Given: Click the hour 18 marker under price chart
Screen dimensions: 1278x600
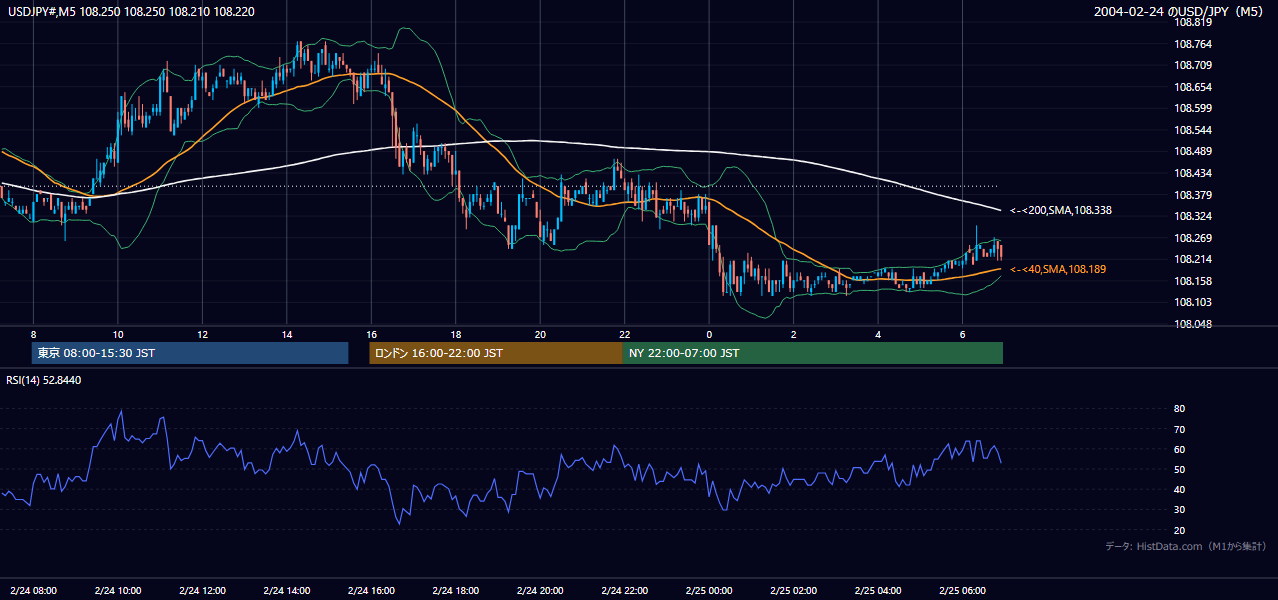Looking at the screenshot, I should click(x=456, y=334).
